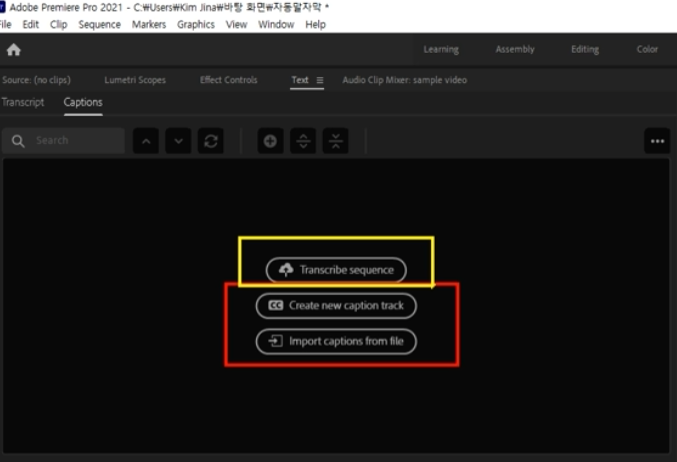Open the Edit menu

click(x=31, y=25)
